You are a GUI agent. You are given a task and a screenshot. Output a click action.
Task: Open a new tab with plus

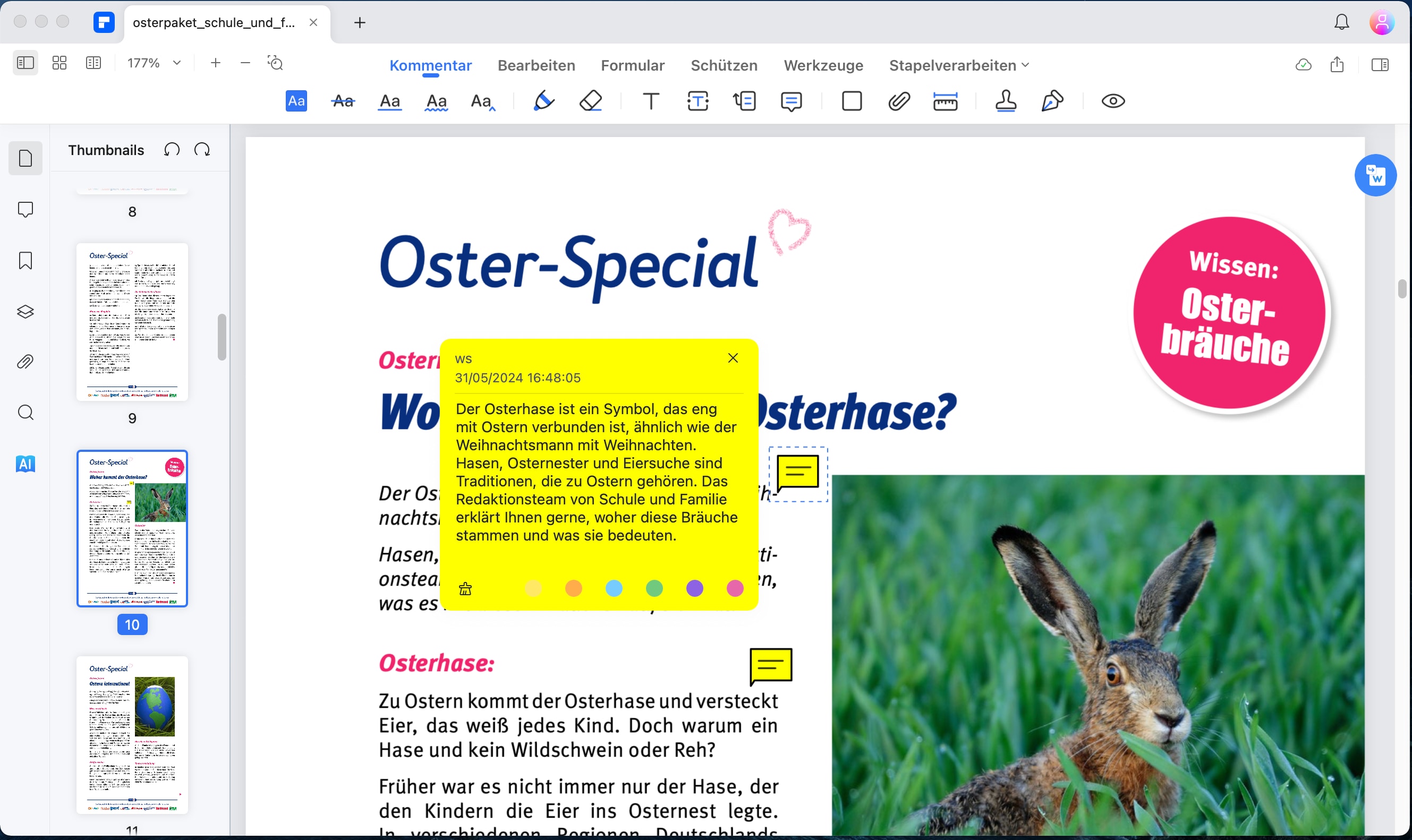(360, 23)
